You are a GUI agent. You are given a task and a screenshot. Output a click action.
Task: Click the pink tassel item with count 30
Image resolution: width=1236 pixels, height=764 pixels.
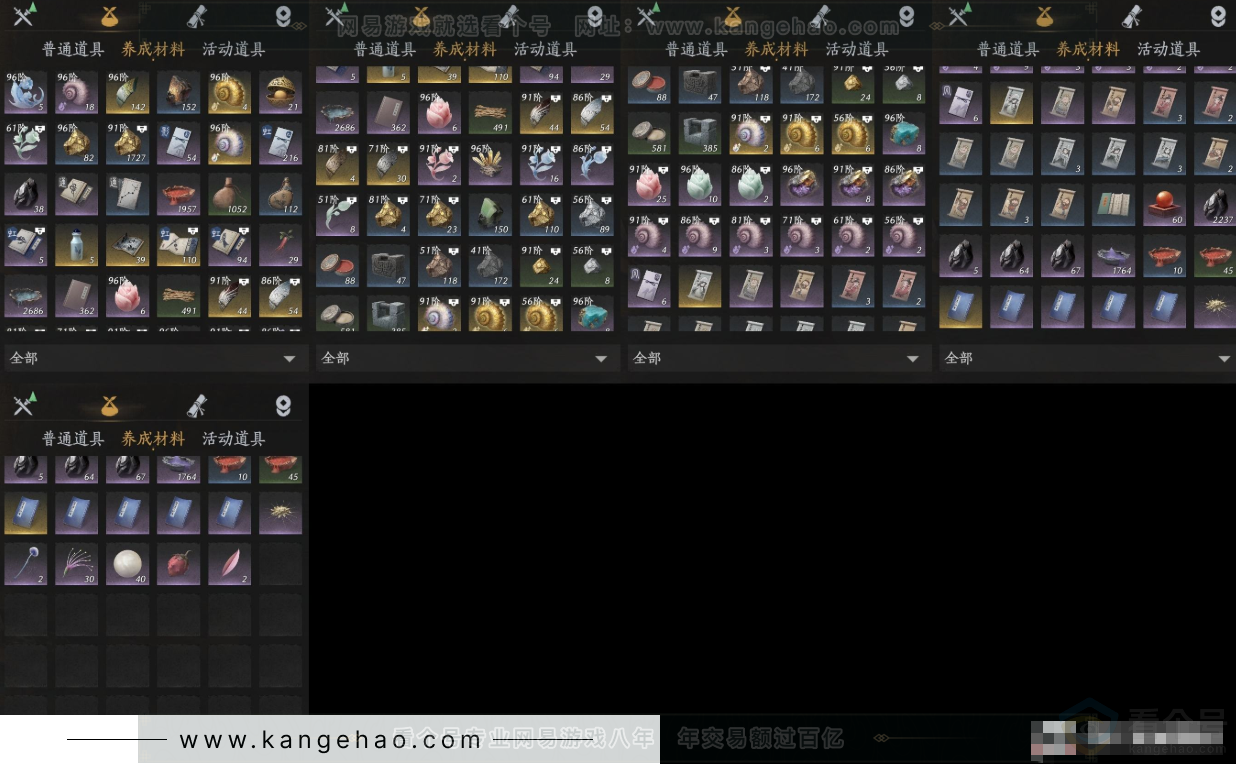[x=76, y=564]
